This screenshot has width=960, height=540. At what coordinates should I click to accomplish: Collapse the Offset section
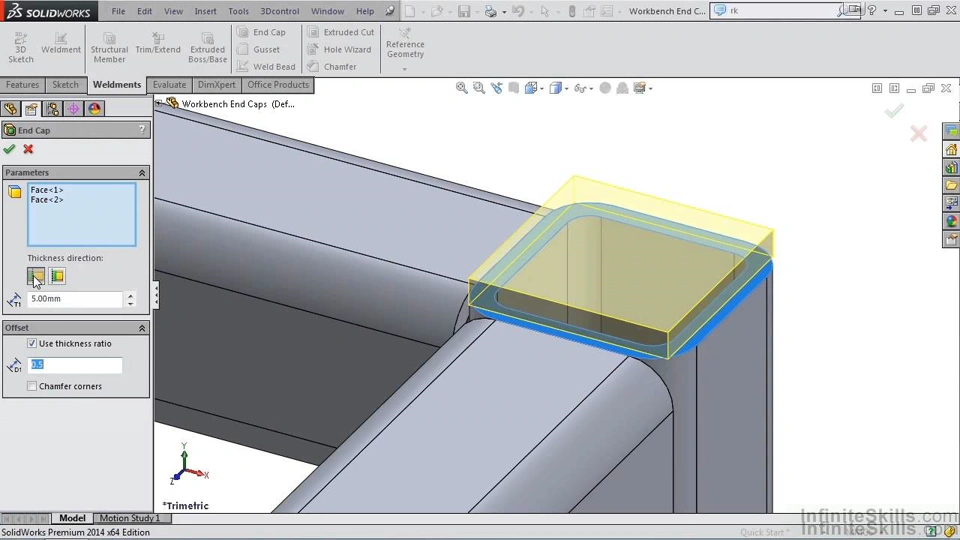point(141,328)
